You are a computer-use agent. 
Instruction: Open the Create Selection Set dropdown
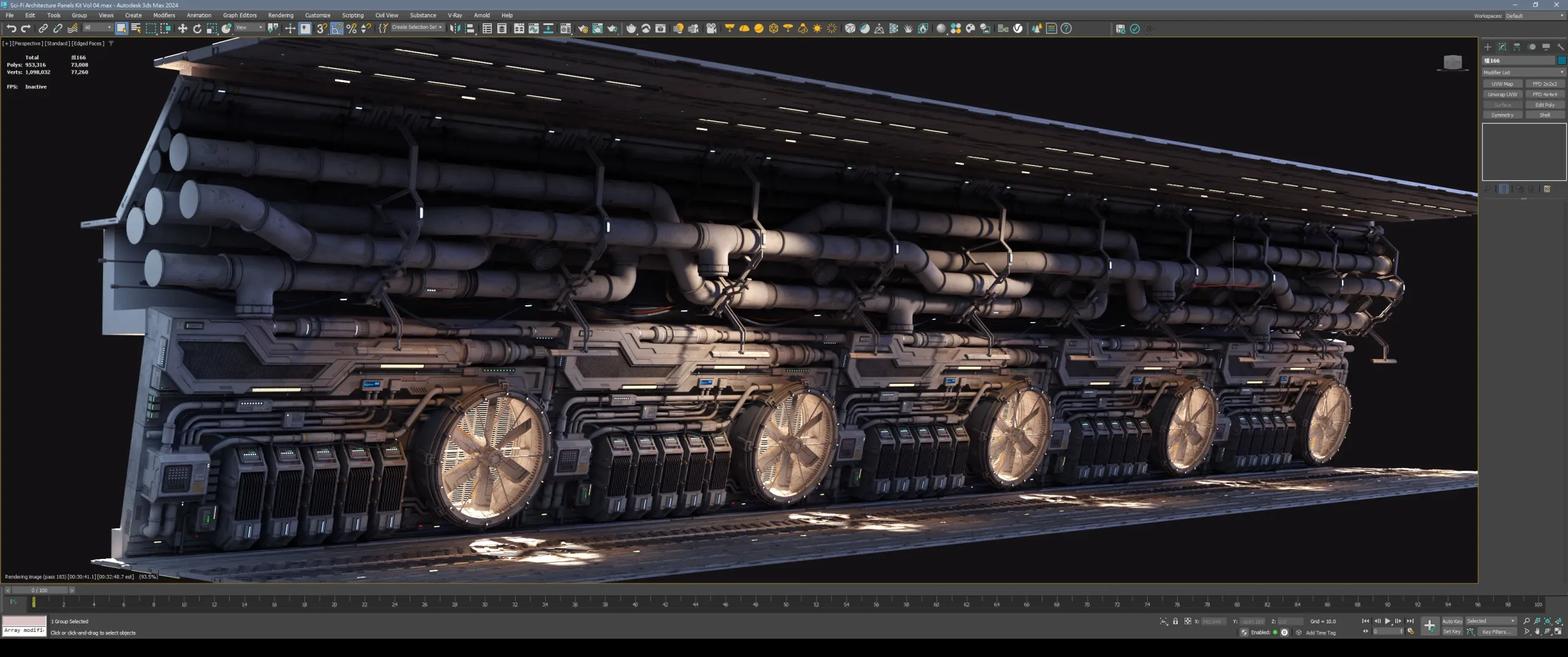coord(417,28)
